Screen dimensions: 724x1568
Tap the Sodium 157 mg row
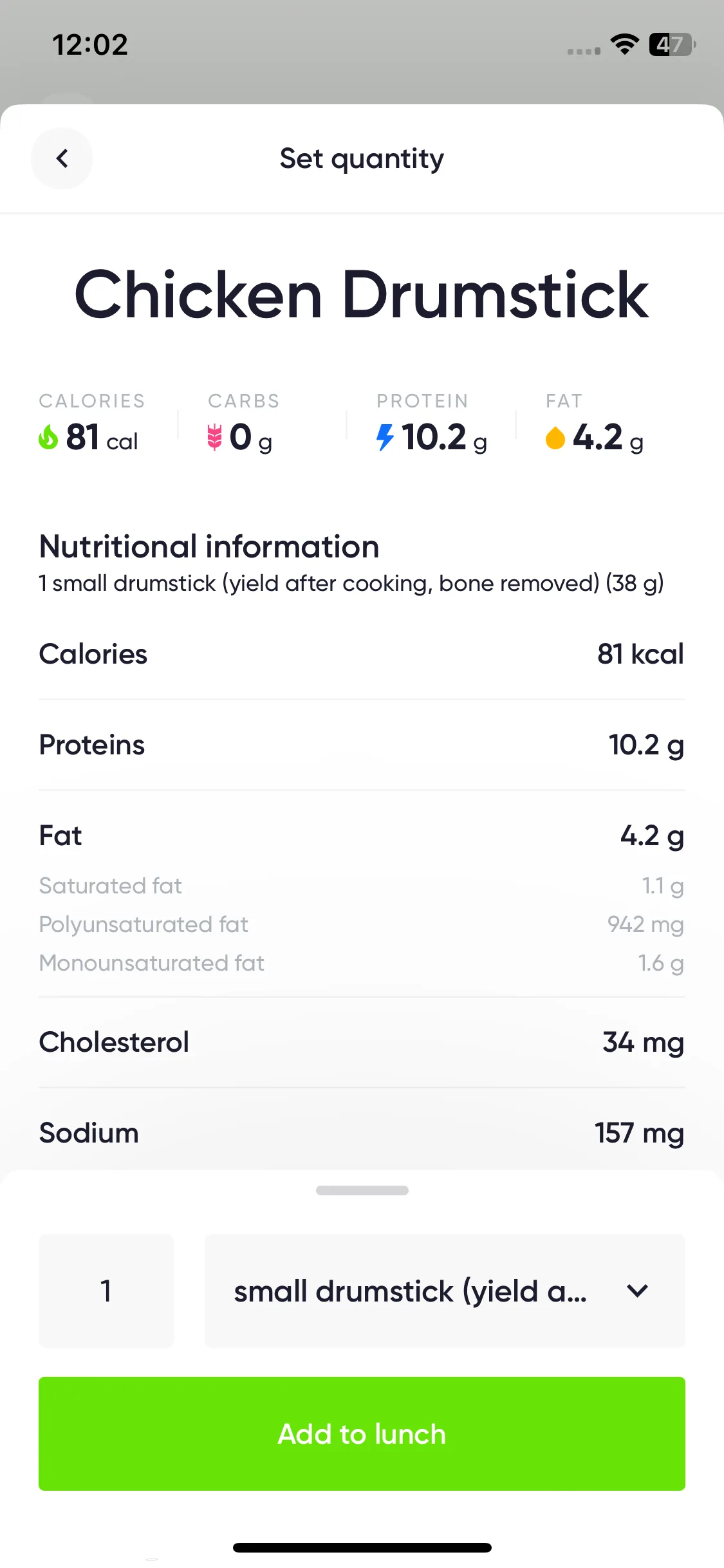click(362, 1133)
